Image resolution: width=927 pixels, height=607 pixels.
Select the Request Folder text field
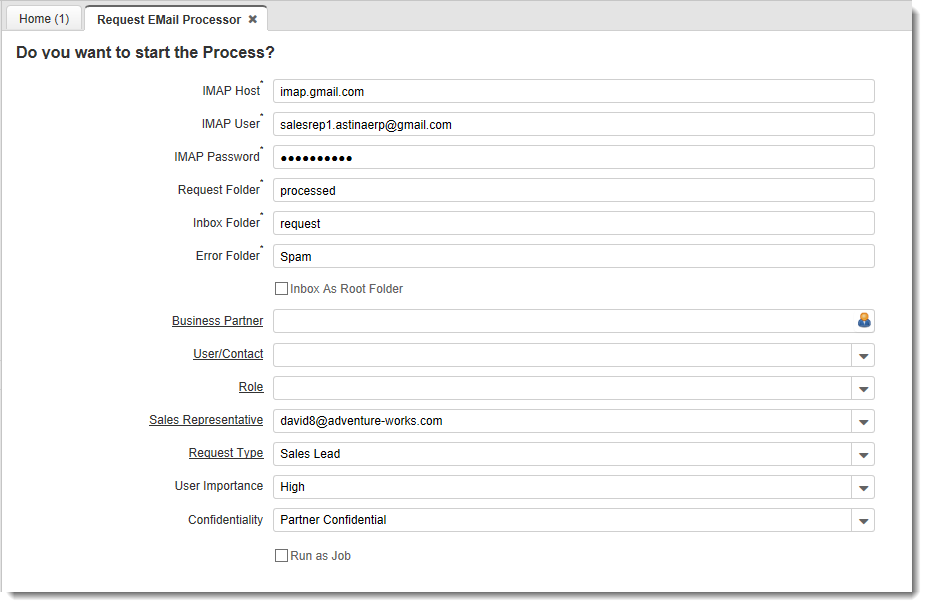click(x=573, y=190)
